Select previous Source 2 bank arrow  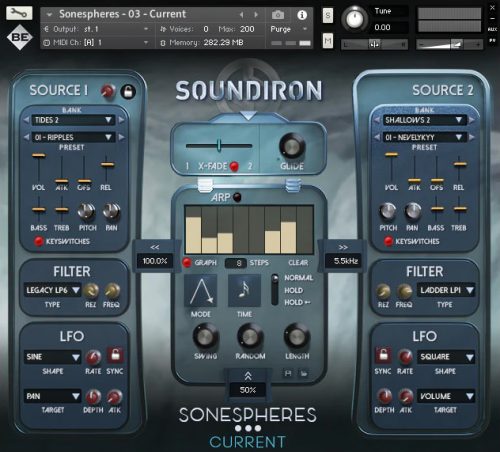(377, 120)
